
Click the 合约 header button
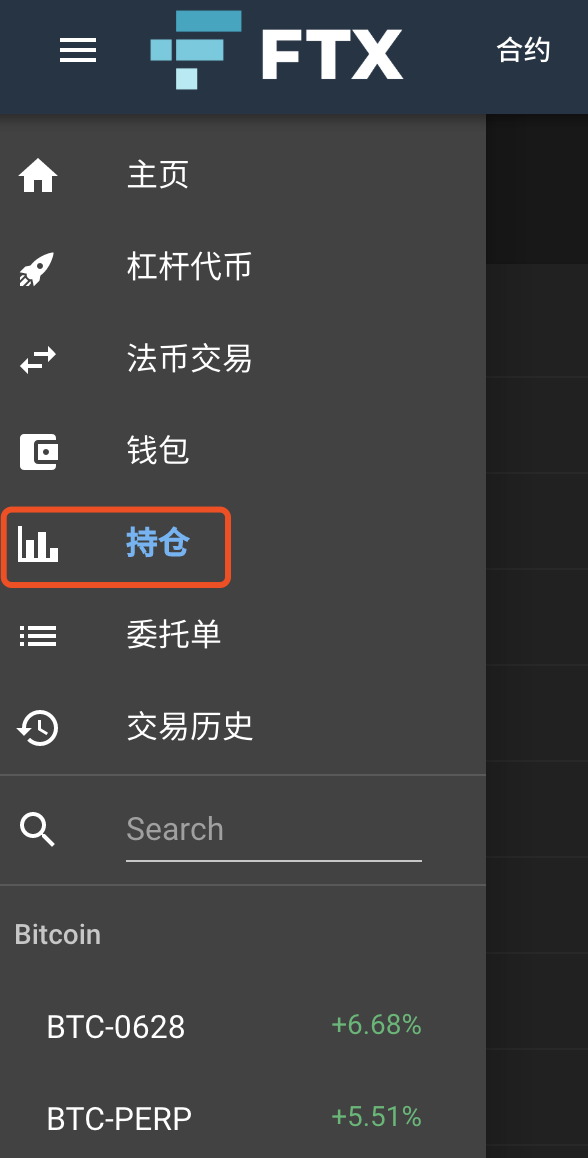click(523, 50)
